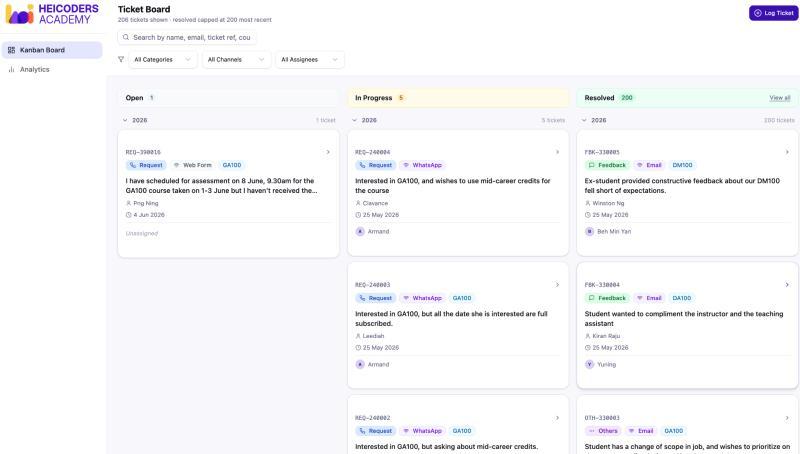Click the Kanban Board grid icon
800x454 pixels.
tap(11, 50)
